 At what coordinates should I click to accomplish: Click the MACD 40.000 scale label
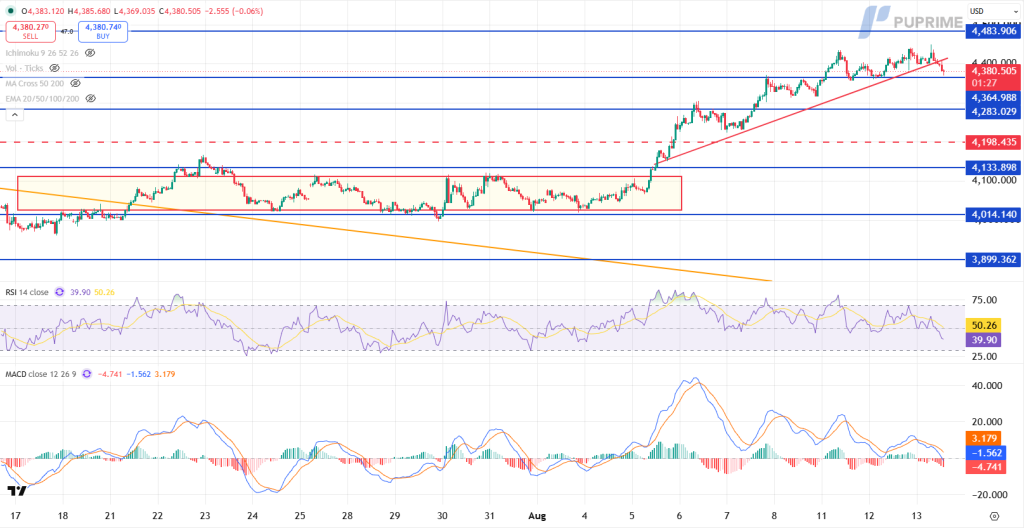(987, 386)
